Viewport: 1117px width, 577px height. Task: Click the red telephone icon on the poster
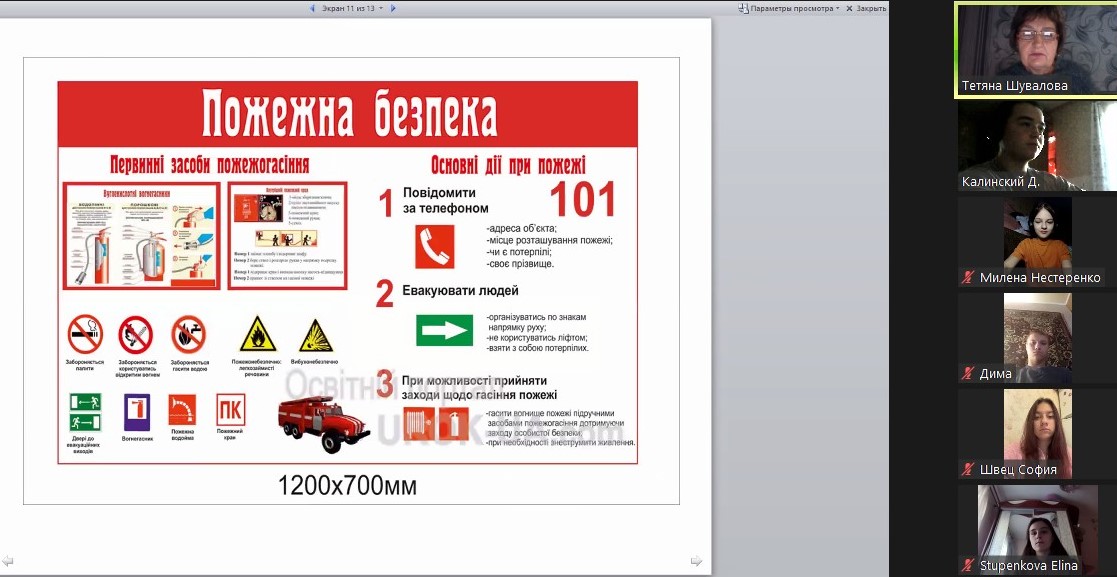[x=435, y=246]
